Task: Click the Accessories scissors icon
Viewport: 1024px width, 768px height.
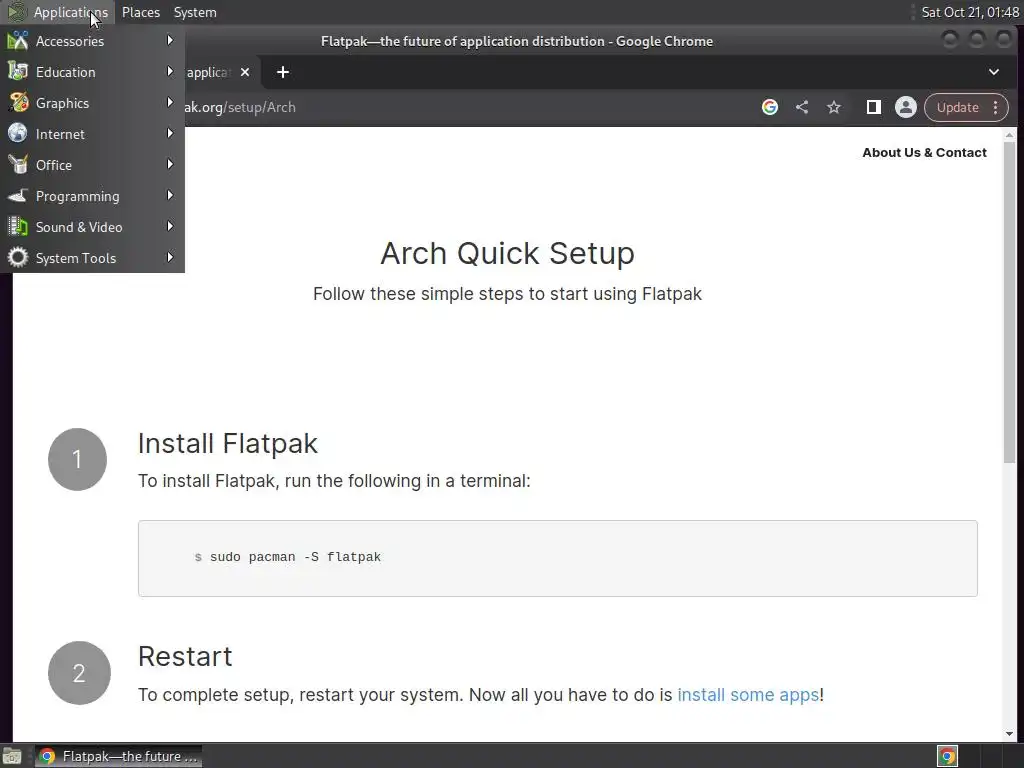Action: tap(18, 40)
